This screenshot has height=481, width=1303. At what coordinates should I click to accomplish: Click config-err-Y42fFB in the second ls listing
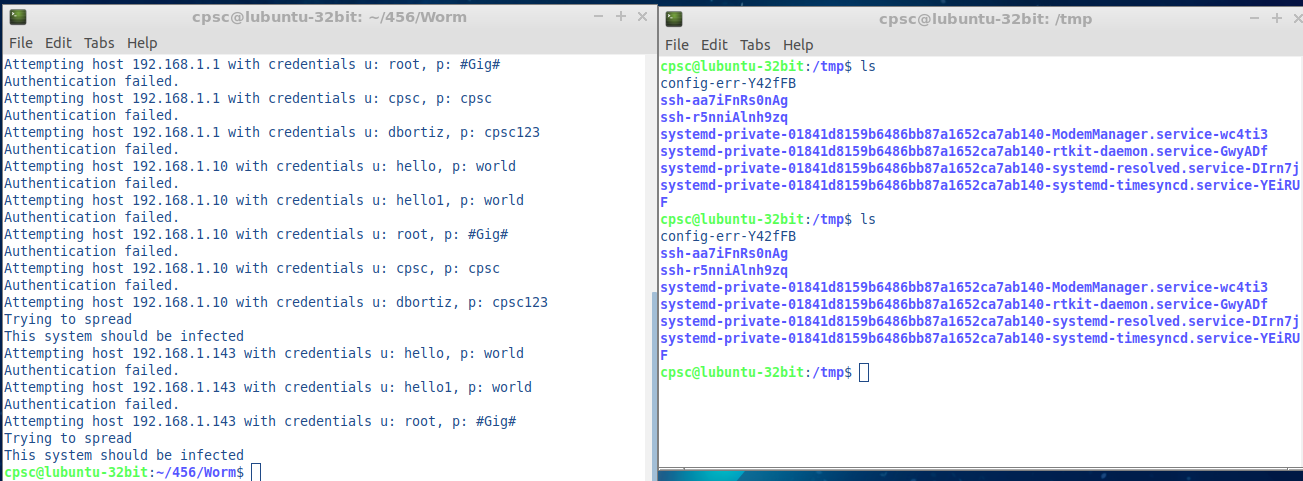coord(728,236)
